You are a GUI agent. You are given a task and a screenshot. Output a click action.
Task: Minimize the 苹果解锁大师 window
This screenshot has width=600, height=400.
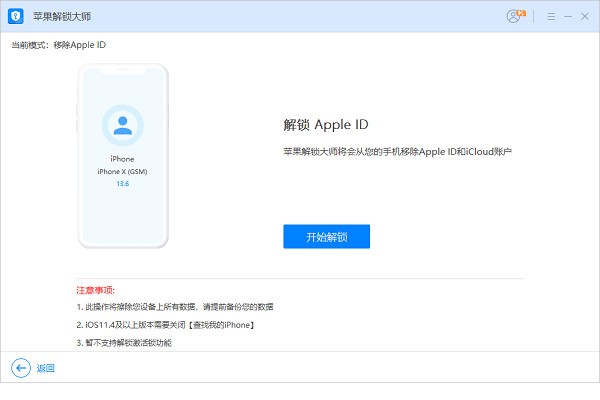pos(568,16)
